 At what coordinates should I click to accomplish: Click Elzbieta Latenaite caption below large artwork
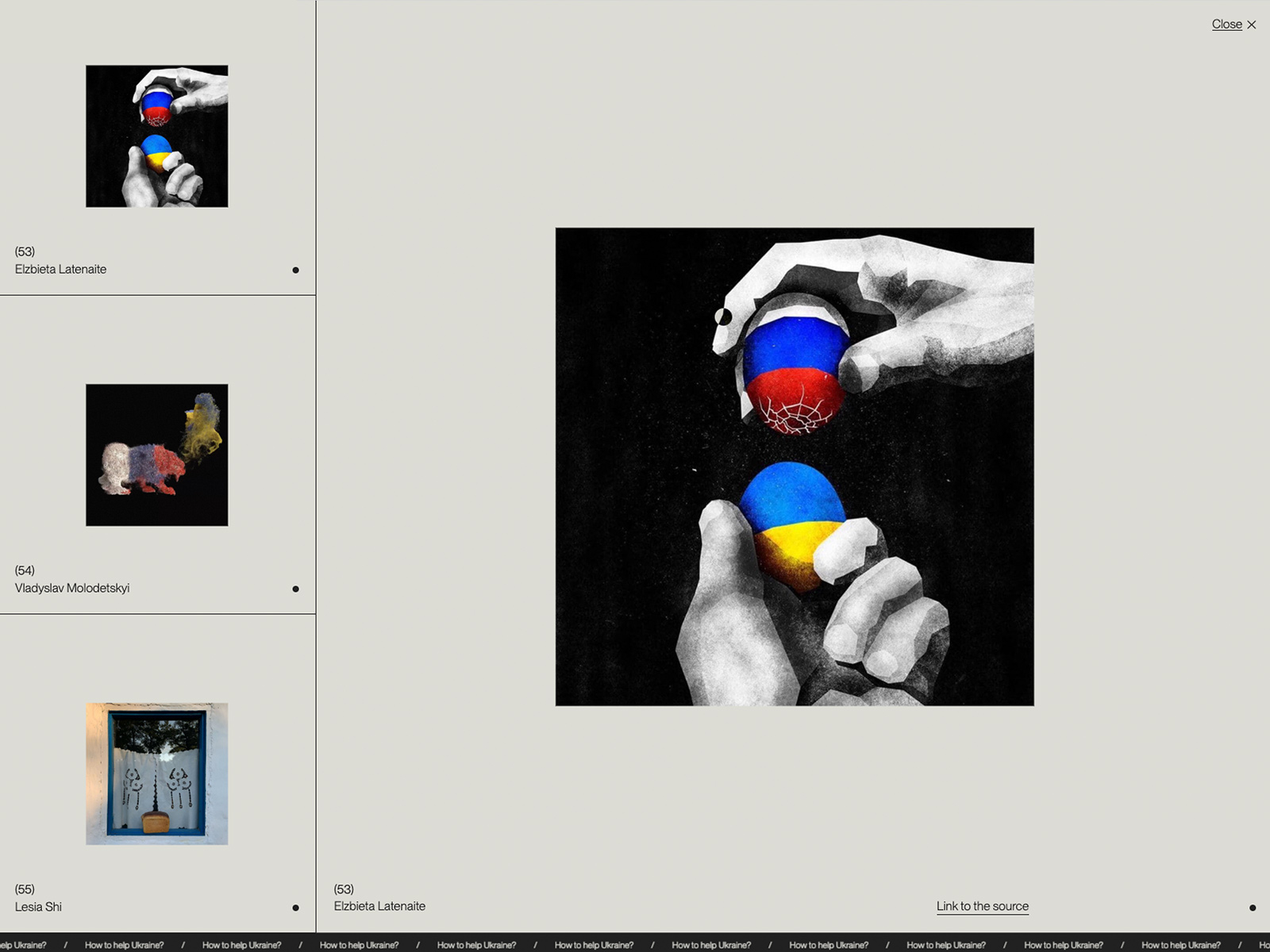tap(379, 906)
